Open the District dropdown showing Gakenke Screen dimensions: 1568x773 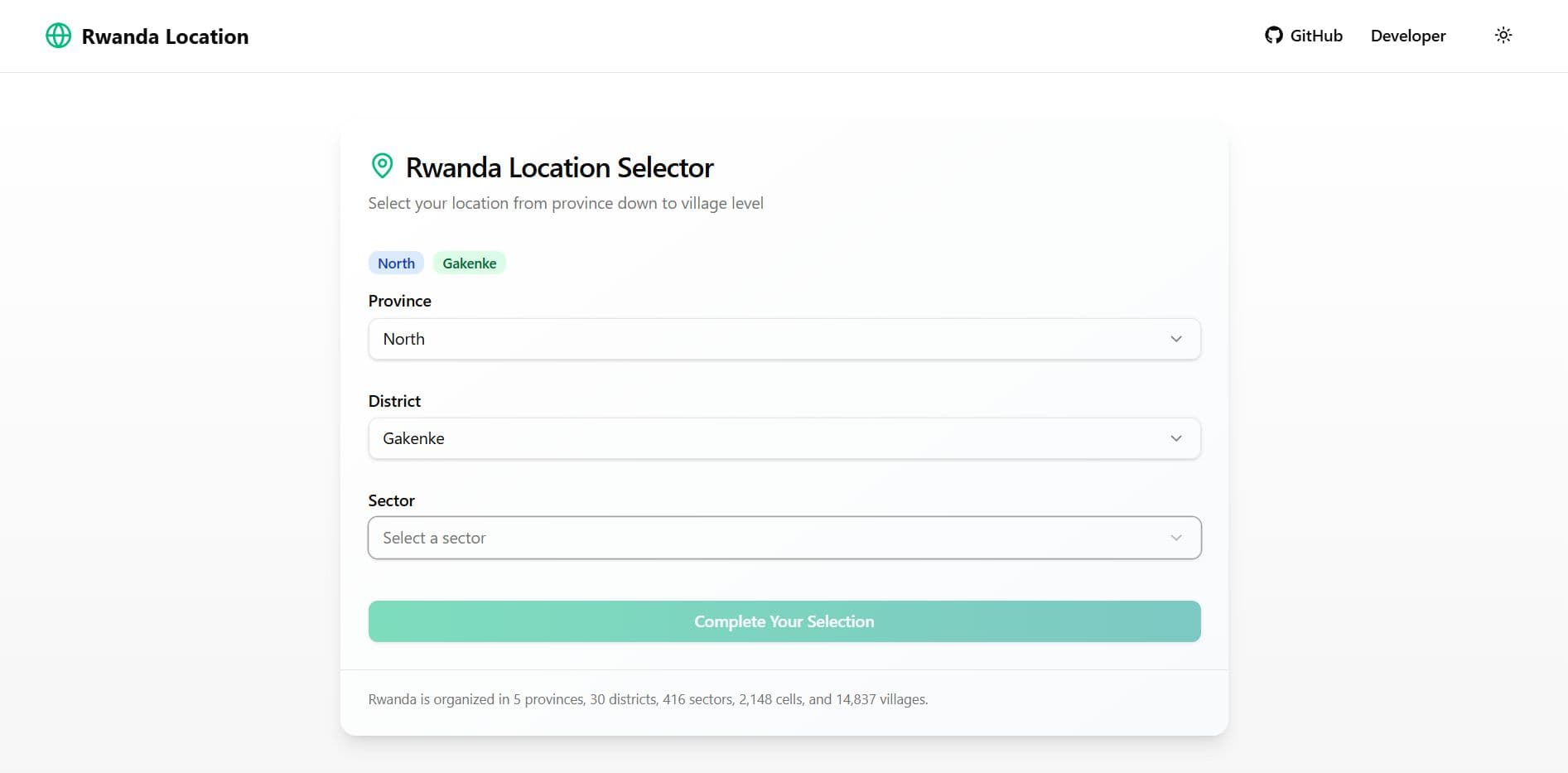coord(784,438)
